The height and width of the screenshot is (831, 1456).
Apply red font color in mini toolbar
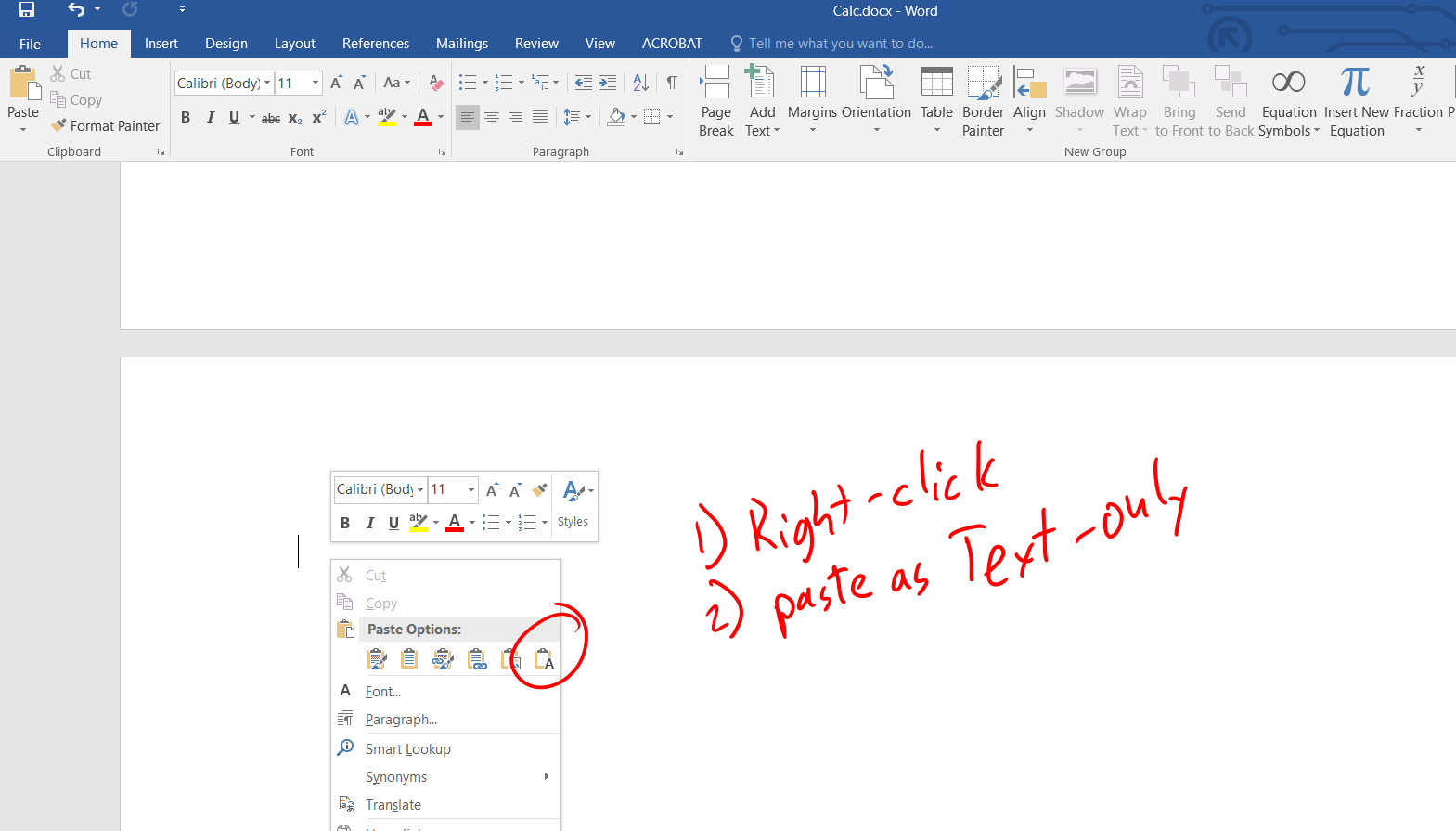click(455, 523)
